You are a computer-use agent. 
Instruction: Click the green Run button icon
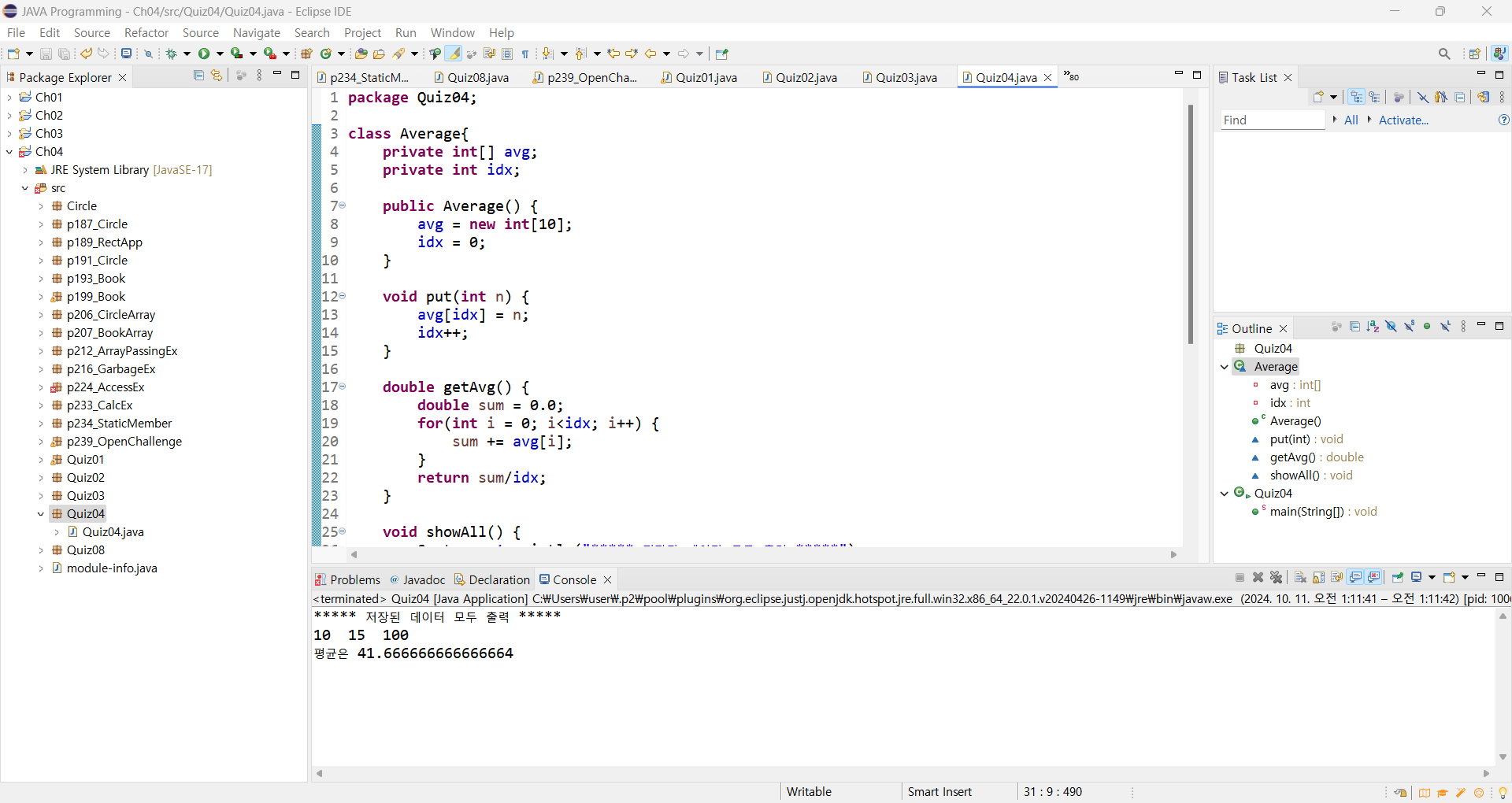point(204,54)
